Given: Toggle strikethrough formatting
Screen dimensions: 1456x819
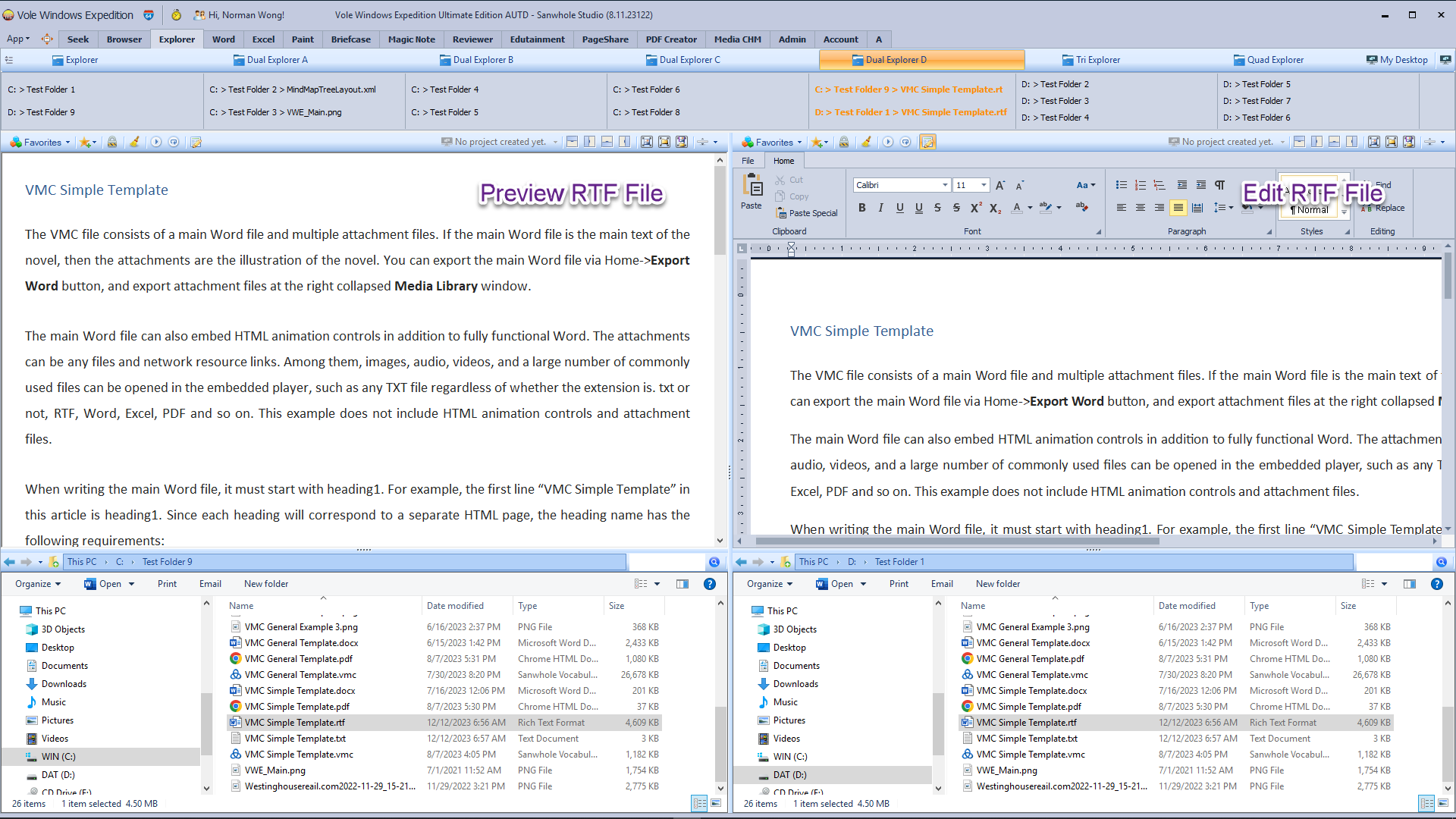Looking at the screenshot, I should 937,208.
